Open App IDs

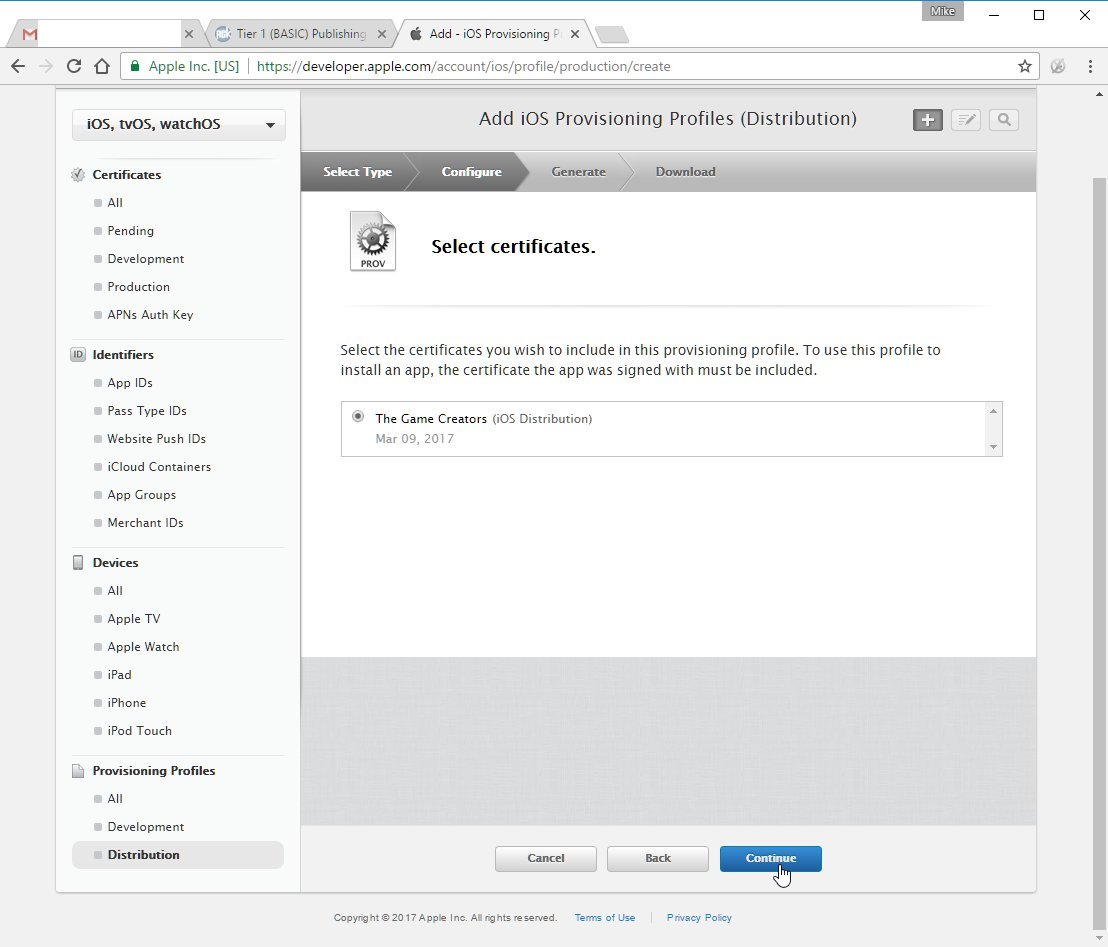[130, 383]
